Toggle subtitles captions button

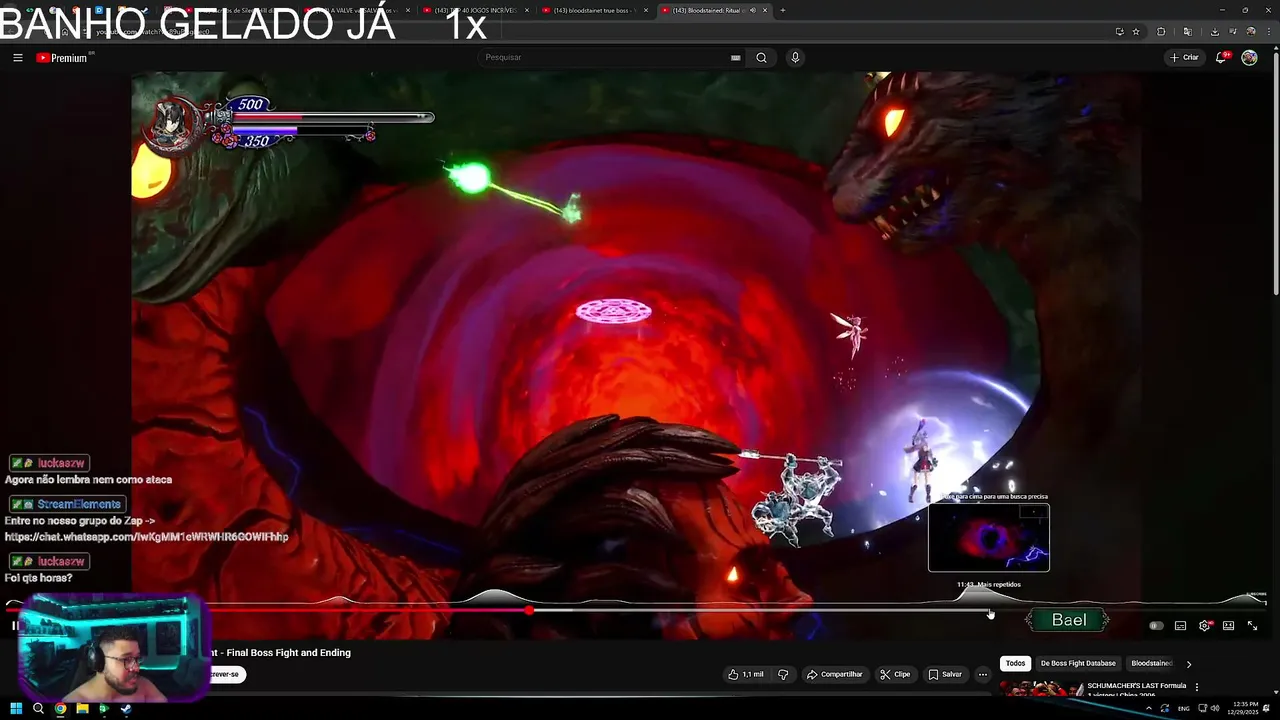point(1180,626)
